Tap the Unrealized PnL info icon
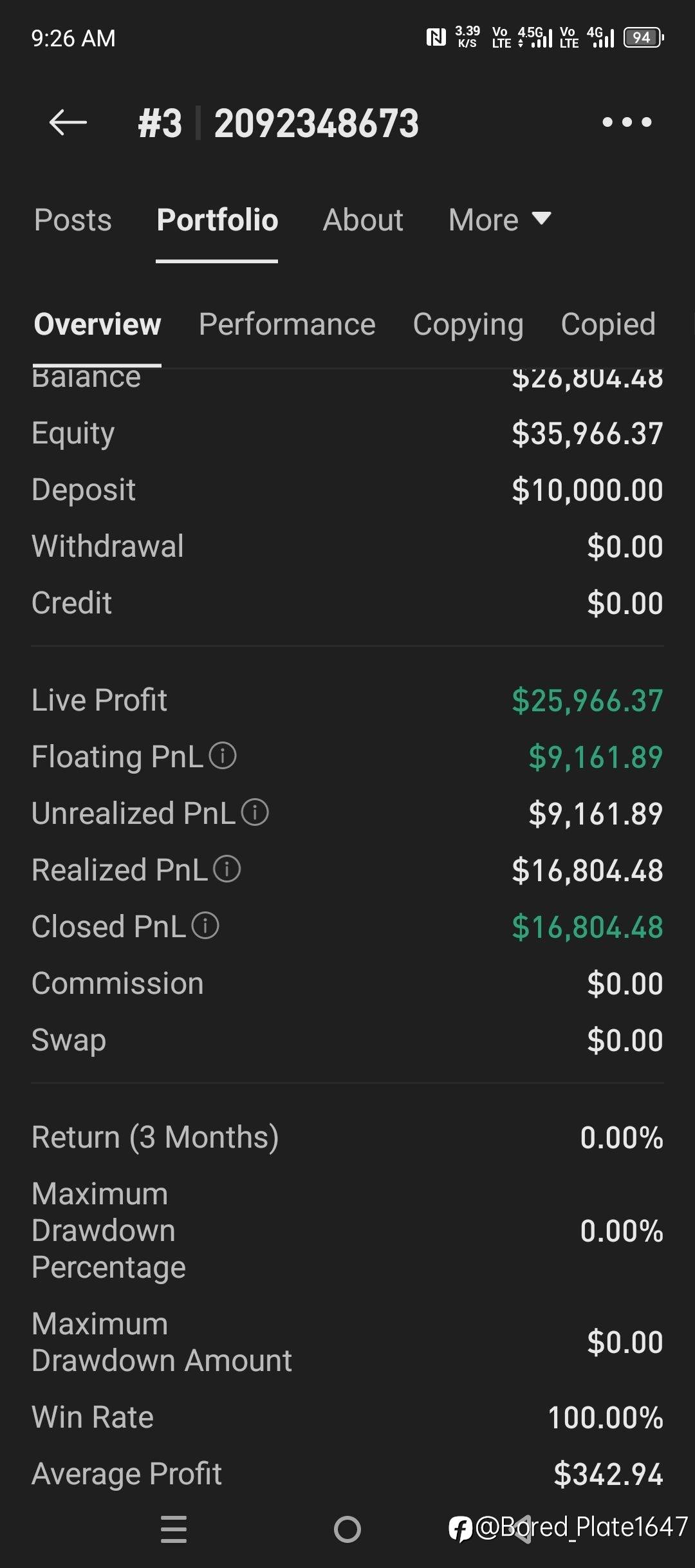The width and height of the screenshot is (695, 1568). 255,812
